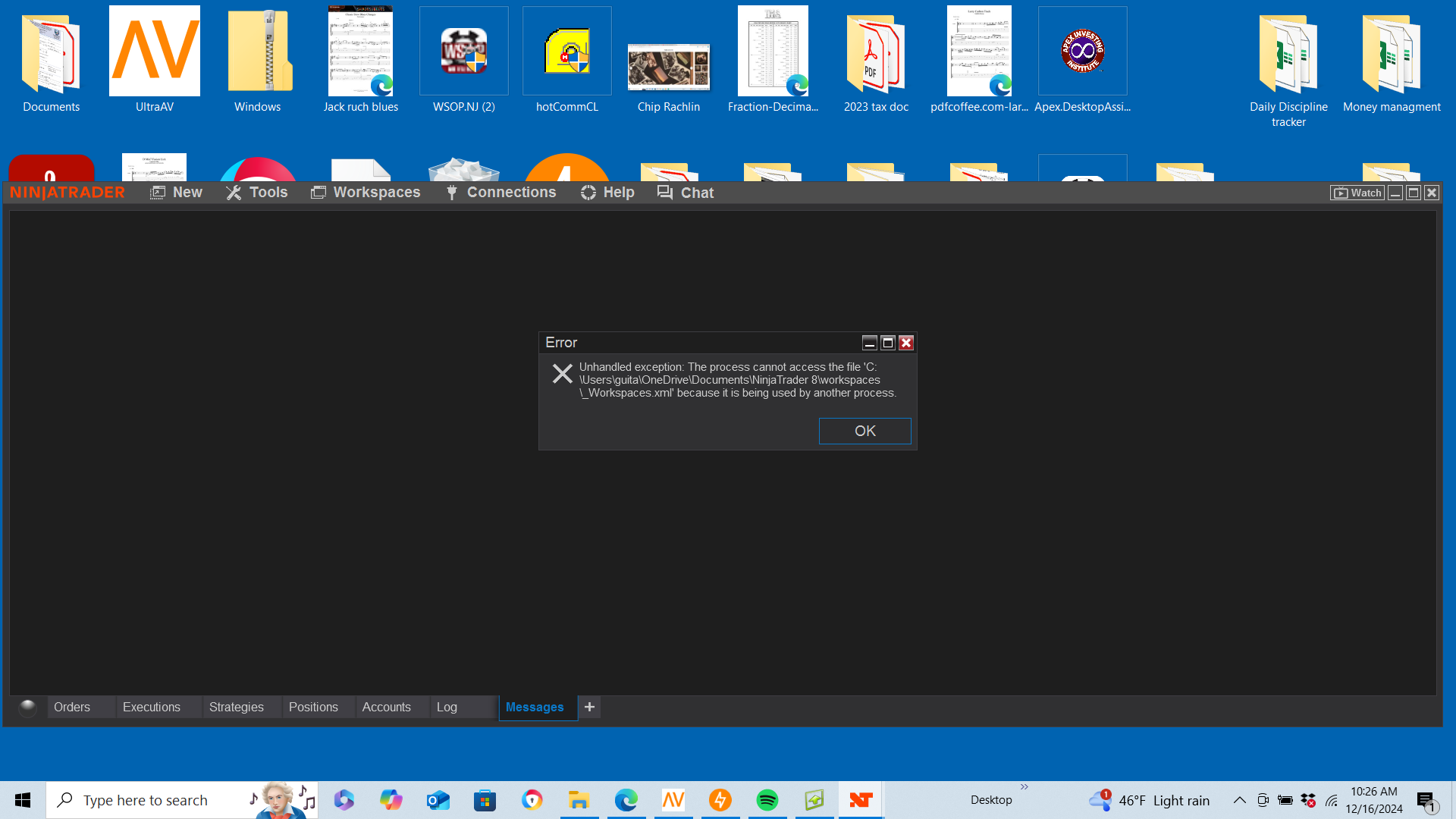Show hidden system tray icons
1456x819 pixels.
pyautogui.click(x=1239, y=800)
